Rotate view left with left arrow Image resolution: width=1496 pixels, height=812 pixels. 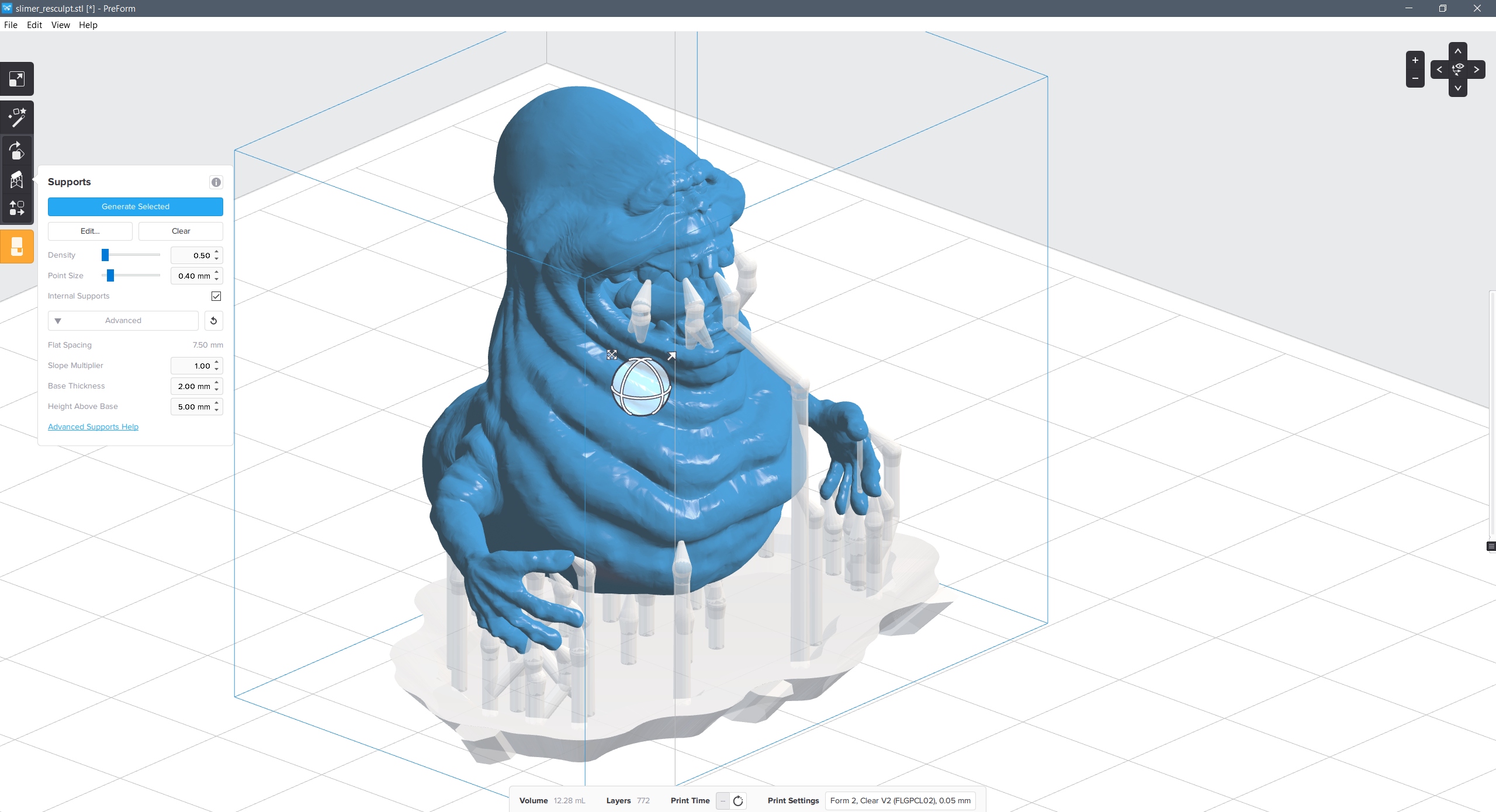[1439, 70]
